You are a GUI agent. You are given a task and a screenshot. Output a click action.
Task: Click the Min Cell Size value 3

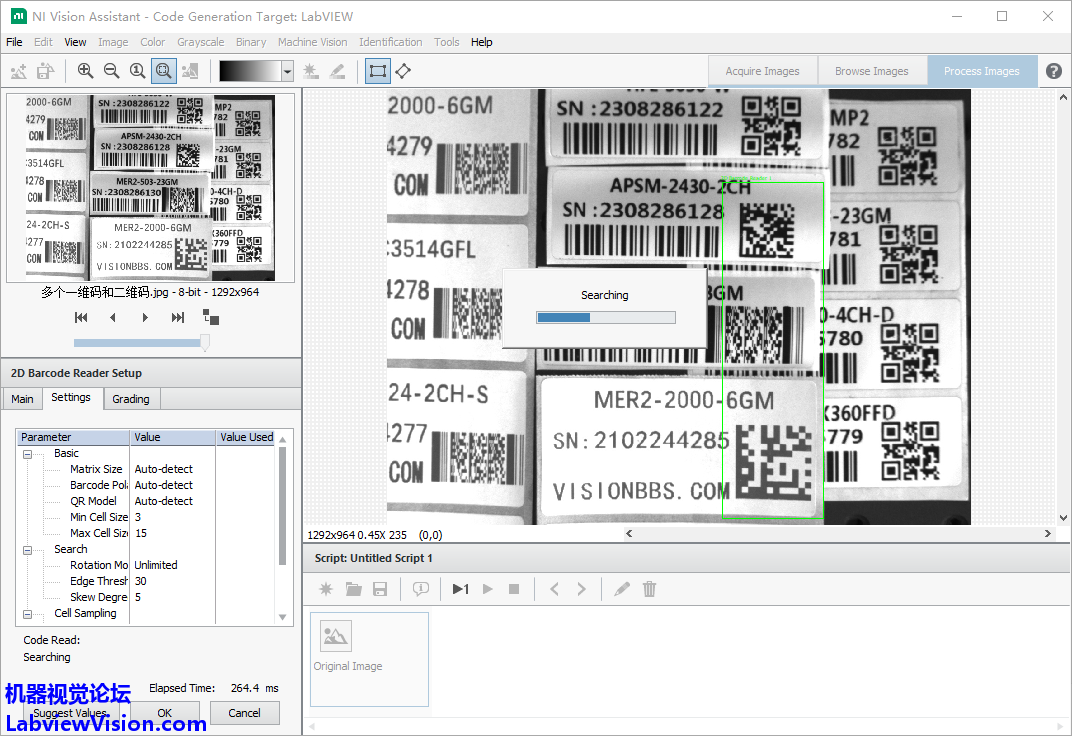[x=173, y=517]
